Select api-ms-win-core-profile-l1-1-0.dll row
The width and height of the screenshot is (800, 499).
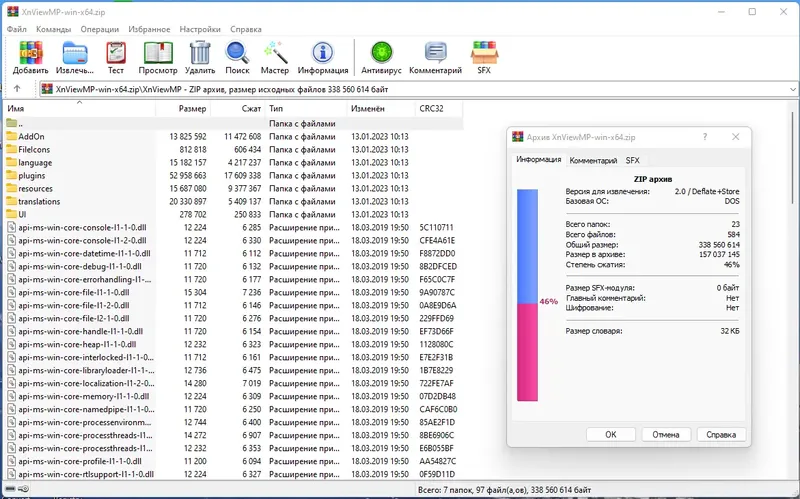point(234,461)
